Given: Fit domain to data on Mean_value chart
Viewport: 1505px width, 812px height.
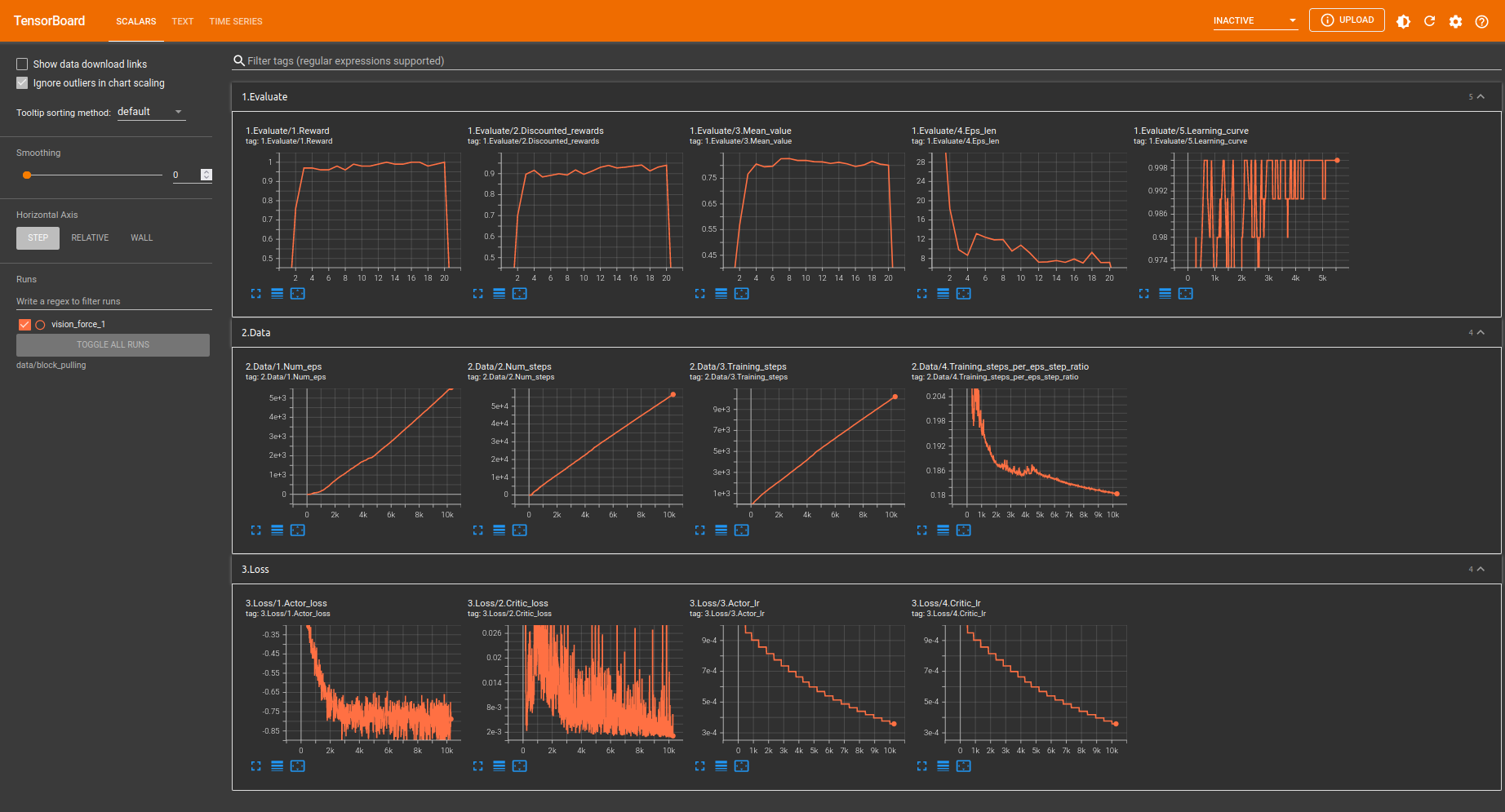Looking at the screenshot, I should tap(742, 294).
